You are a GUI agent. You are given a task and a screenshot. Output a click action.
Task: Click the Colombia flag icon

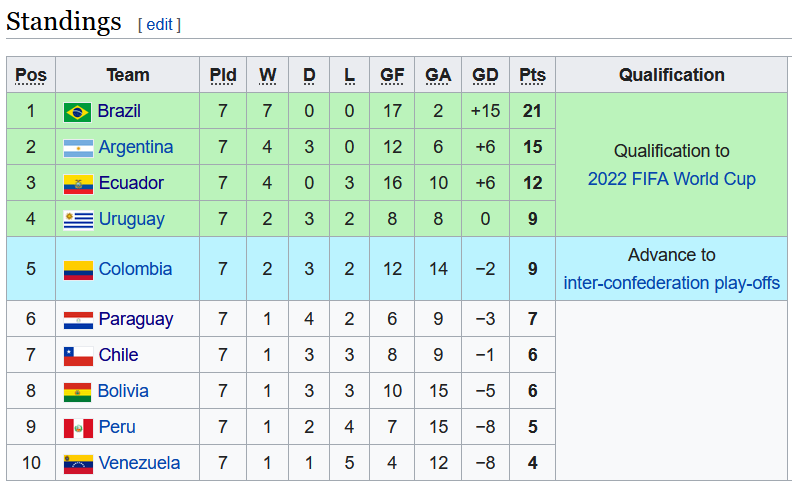[78, 270]
